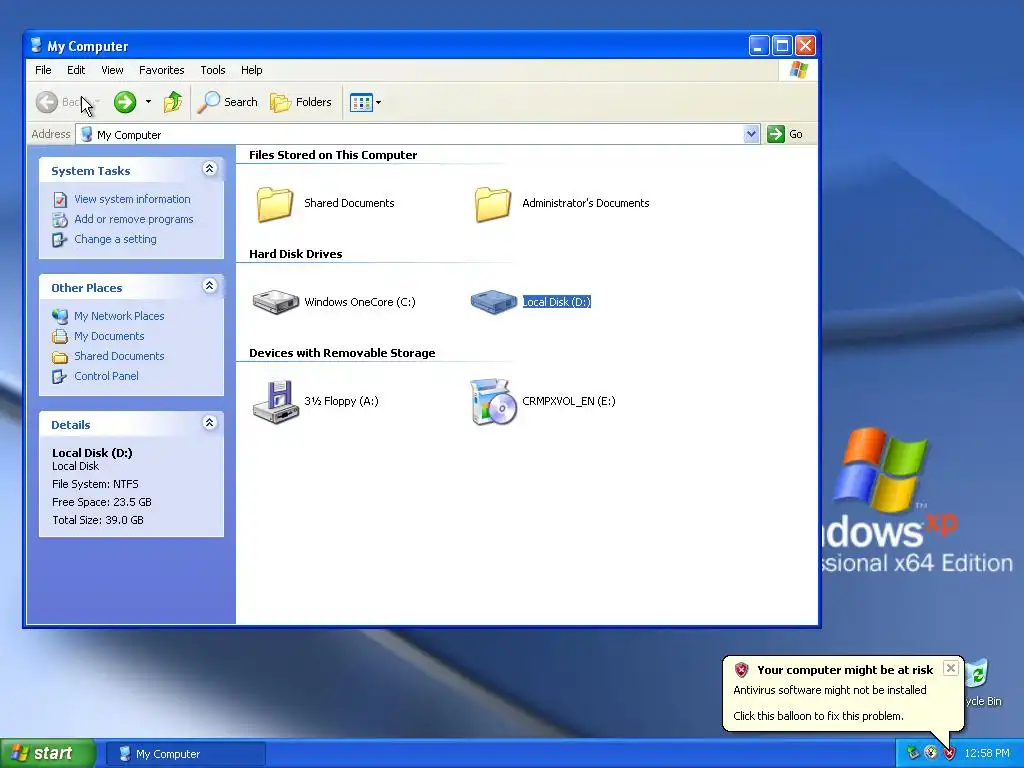Click the Windows flag logo in menu bar
The height and width of the screenshot is (768, 1024).
click(x=798, y=70)
